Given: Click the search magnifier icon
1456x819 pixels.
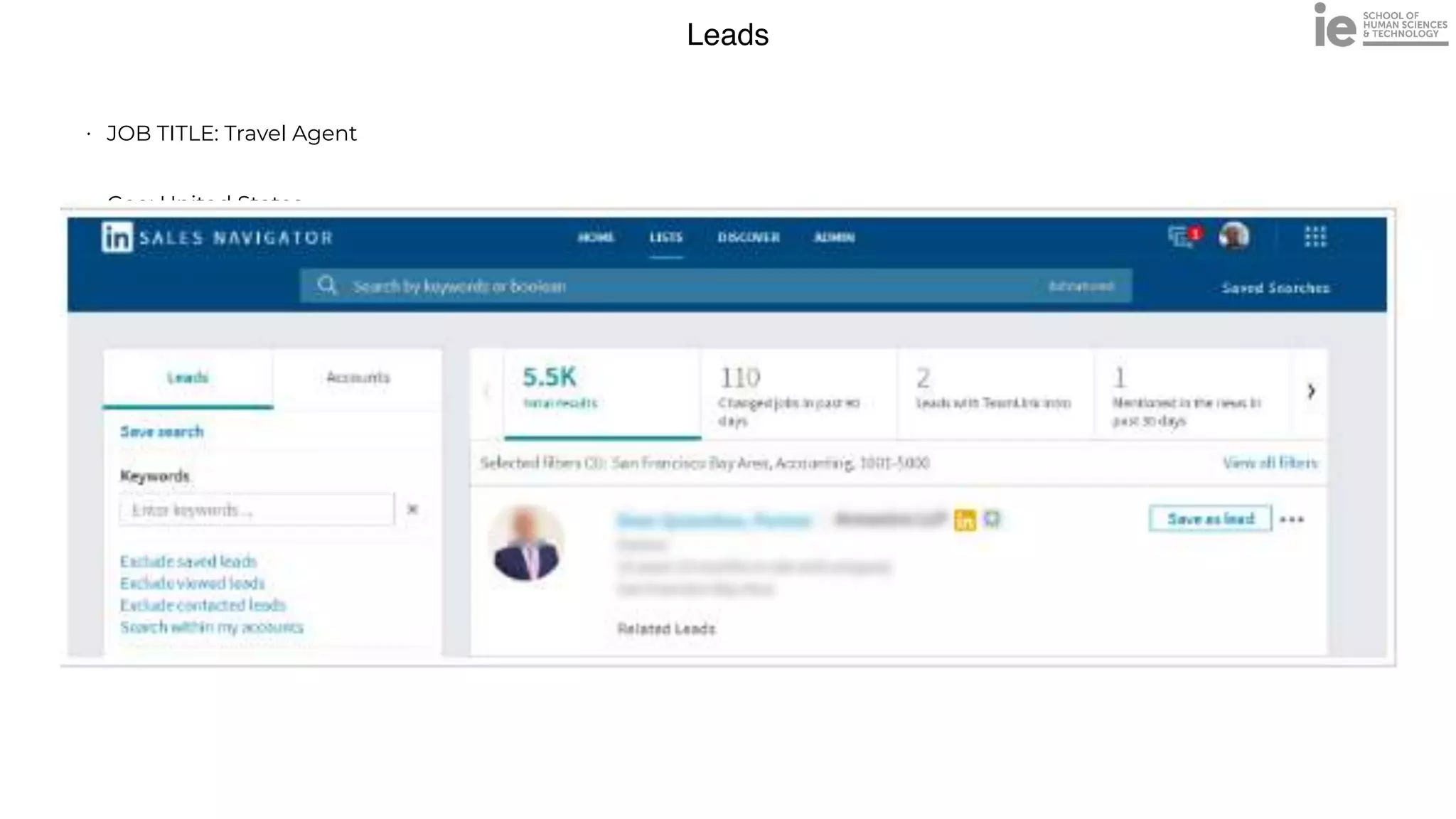Looking at the screenshot, I should 327,286.
